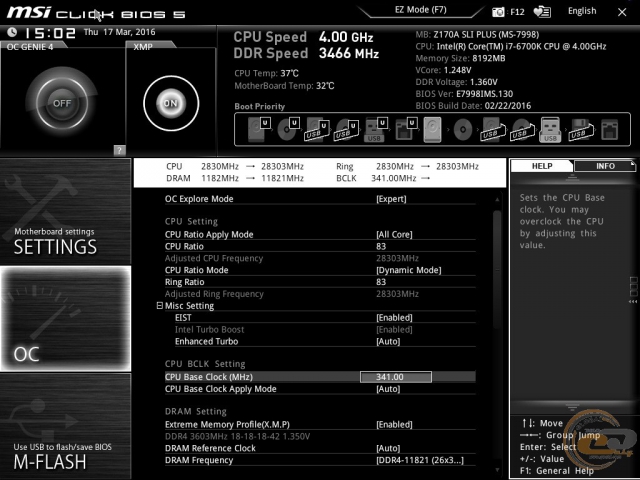Select the UEFI CD/DVD boot device icon

click(x=289, y=129)
